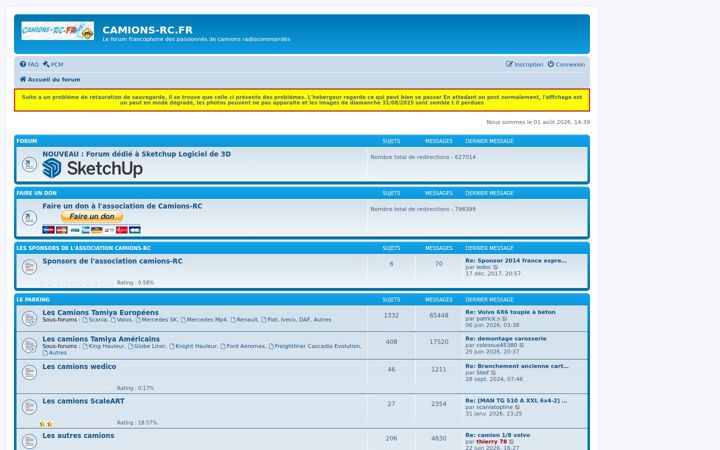720x450 pixels.
Task: Open Les Camions Tamiya Européens forum
Action: point(101,312)
